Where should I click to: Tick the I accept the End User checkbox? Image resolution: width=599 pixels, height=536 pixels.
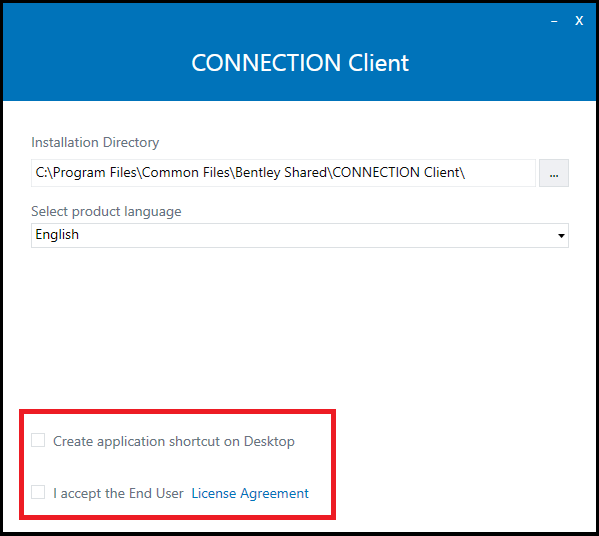38,492
